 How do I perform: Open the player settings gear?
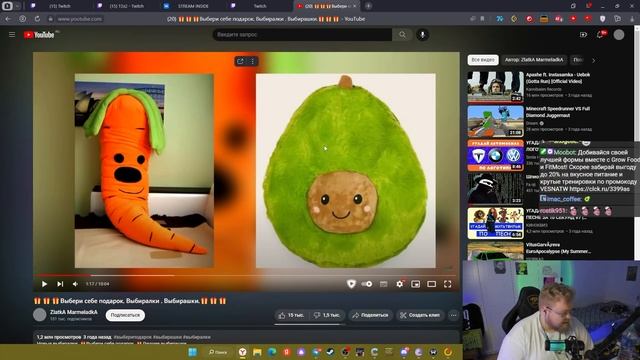pyautogui.click(x=400, y=284)
